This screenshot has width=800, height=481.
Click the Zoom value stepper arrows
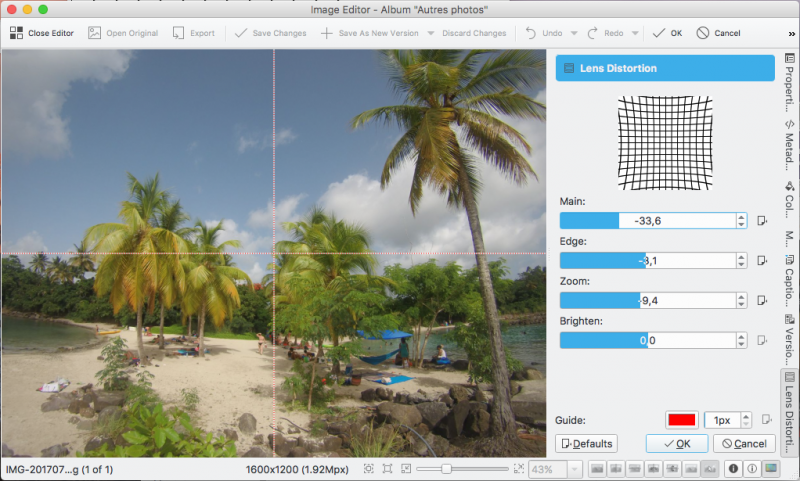point(741,300)
